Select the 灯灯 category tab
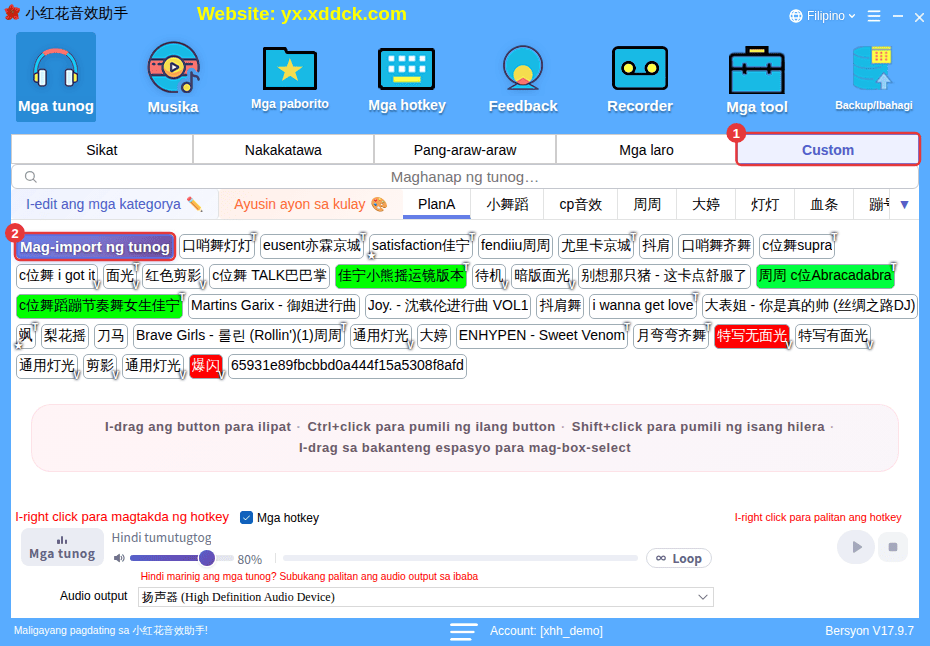The width and height of the screenshot is (930, 646). click(765, 205)
